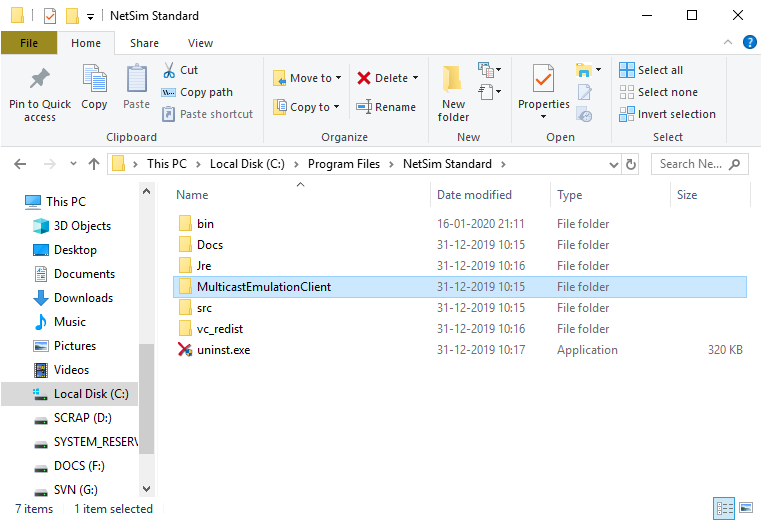Viewport: 762px width, 521px height.
Task: Open the blue Help question icon
Action: point(749,42)
